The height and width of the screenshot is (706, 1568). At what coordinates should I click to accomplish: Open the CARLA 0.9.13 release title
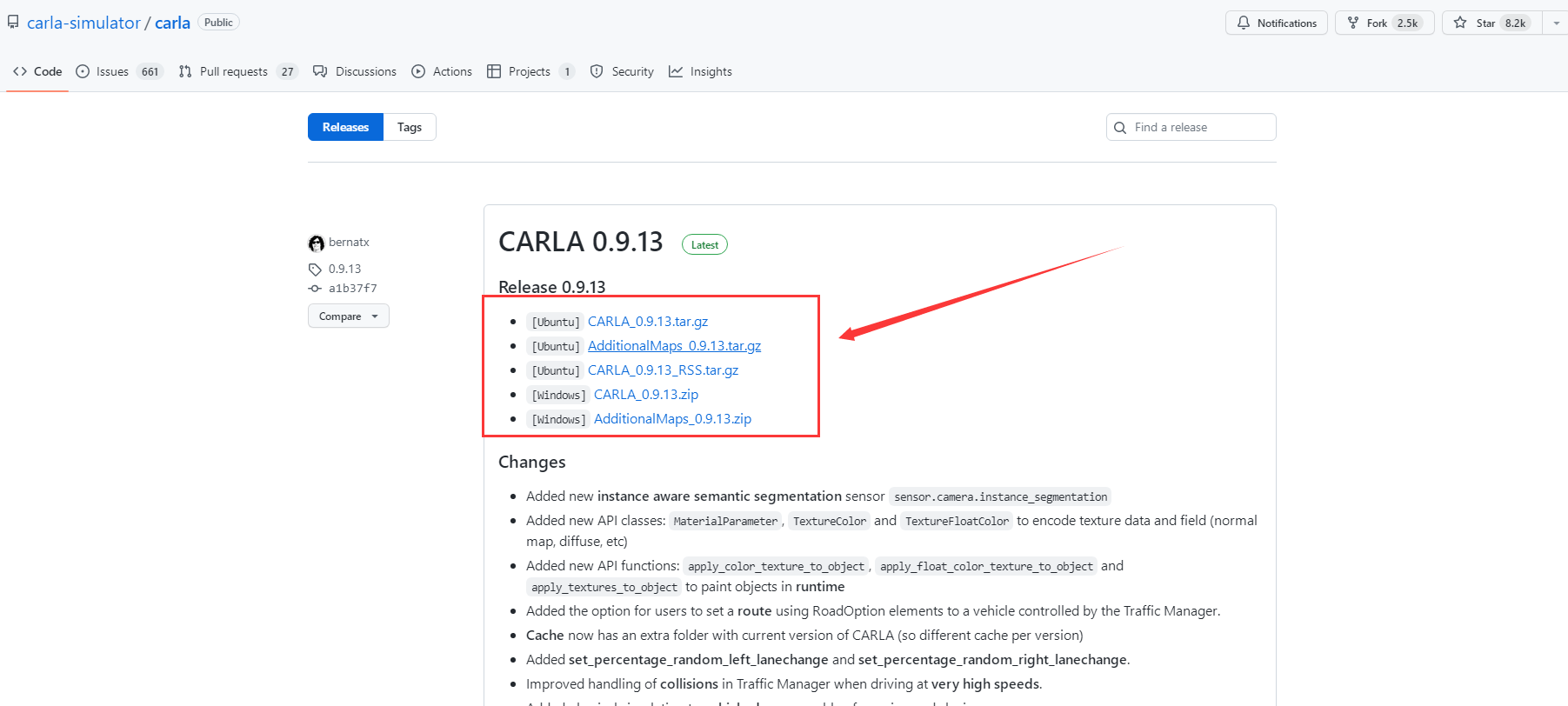point(580,242)
